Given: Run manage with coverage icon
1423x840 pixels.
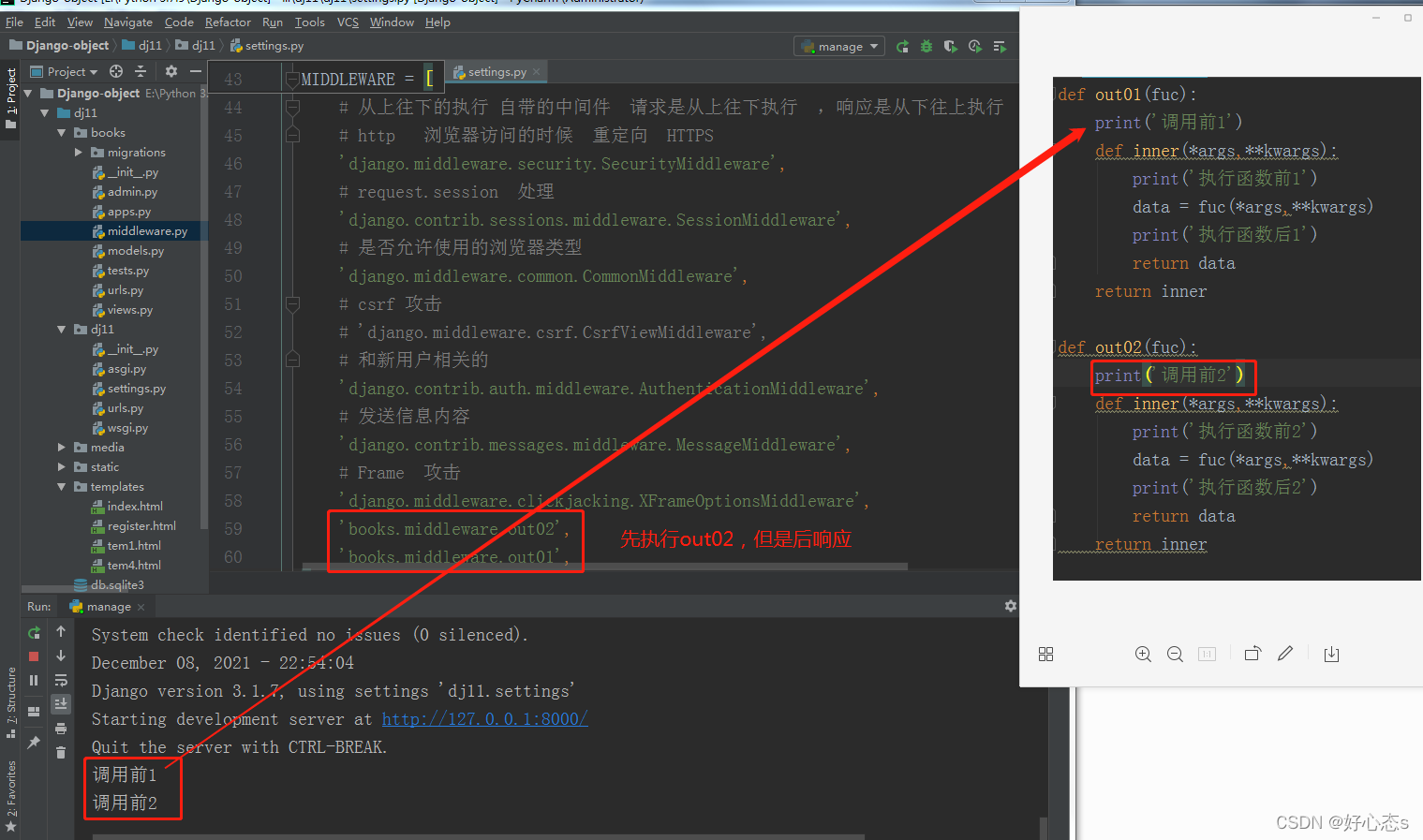Looking at the screenshot, I should point(951,46).
